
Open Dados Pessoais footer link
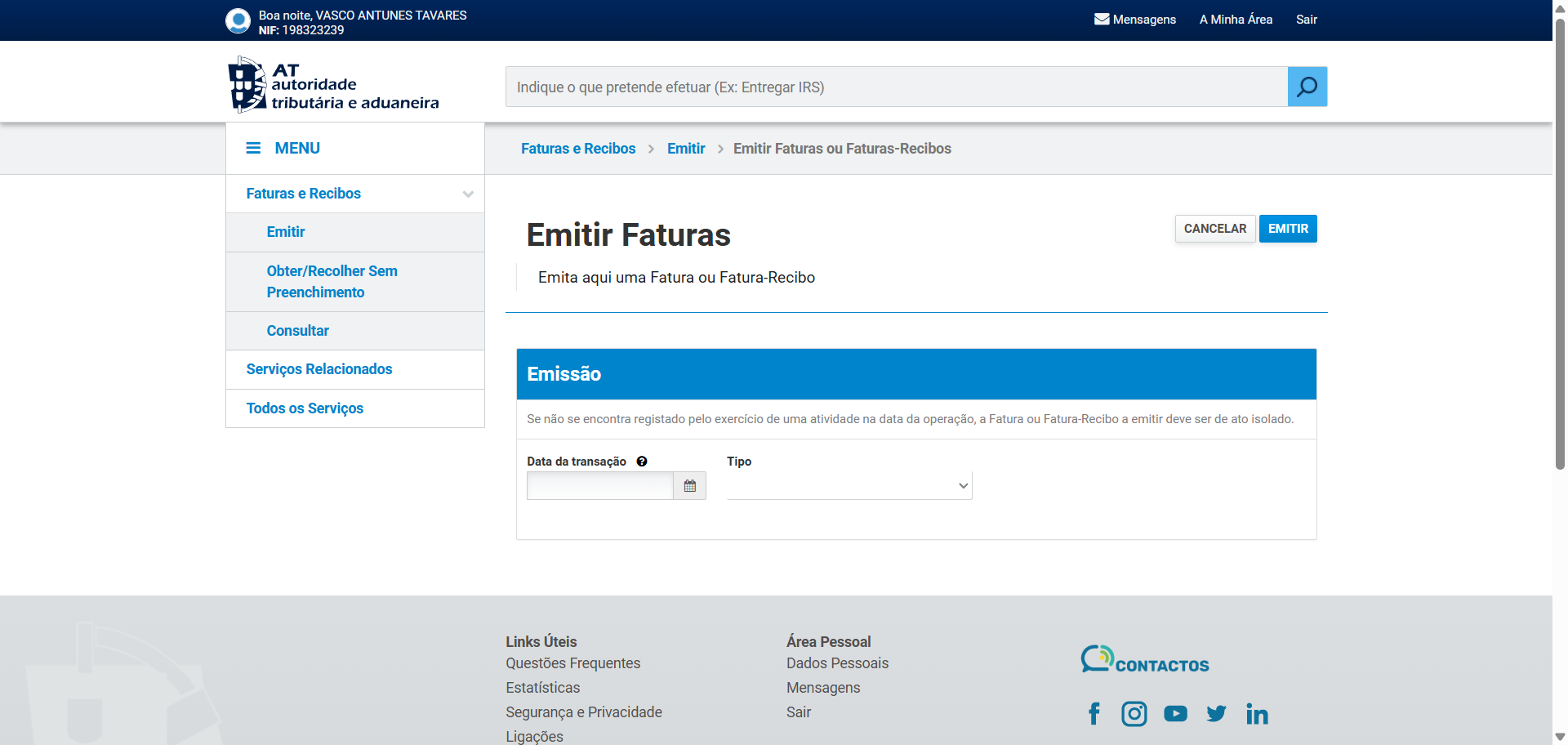(838, 663)
